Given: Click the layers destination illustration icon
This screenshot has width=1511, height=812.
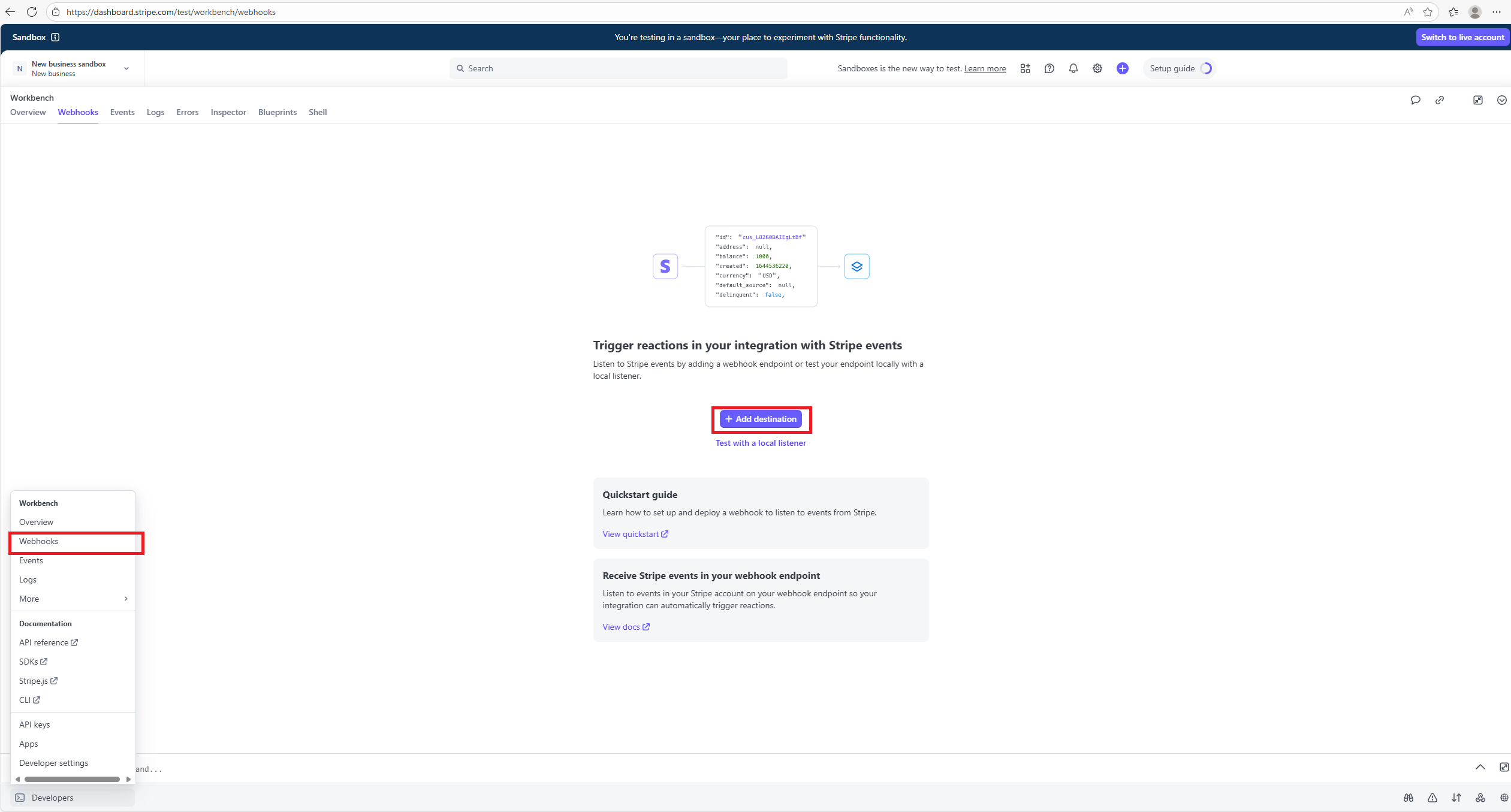Looking at the screenshot, I should point(856,266).
